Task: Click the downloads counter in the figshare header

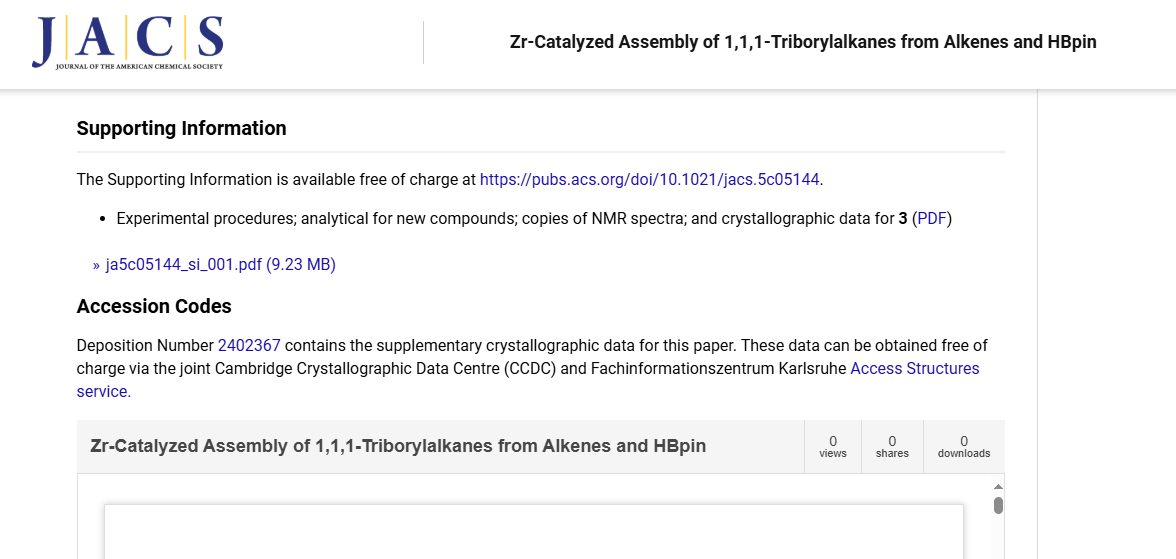Action: pyautogui.click(x=964, y=446)
